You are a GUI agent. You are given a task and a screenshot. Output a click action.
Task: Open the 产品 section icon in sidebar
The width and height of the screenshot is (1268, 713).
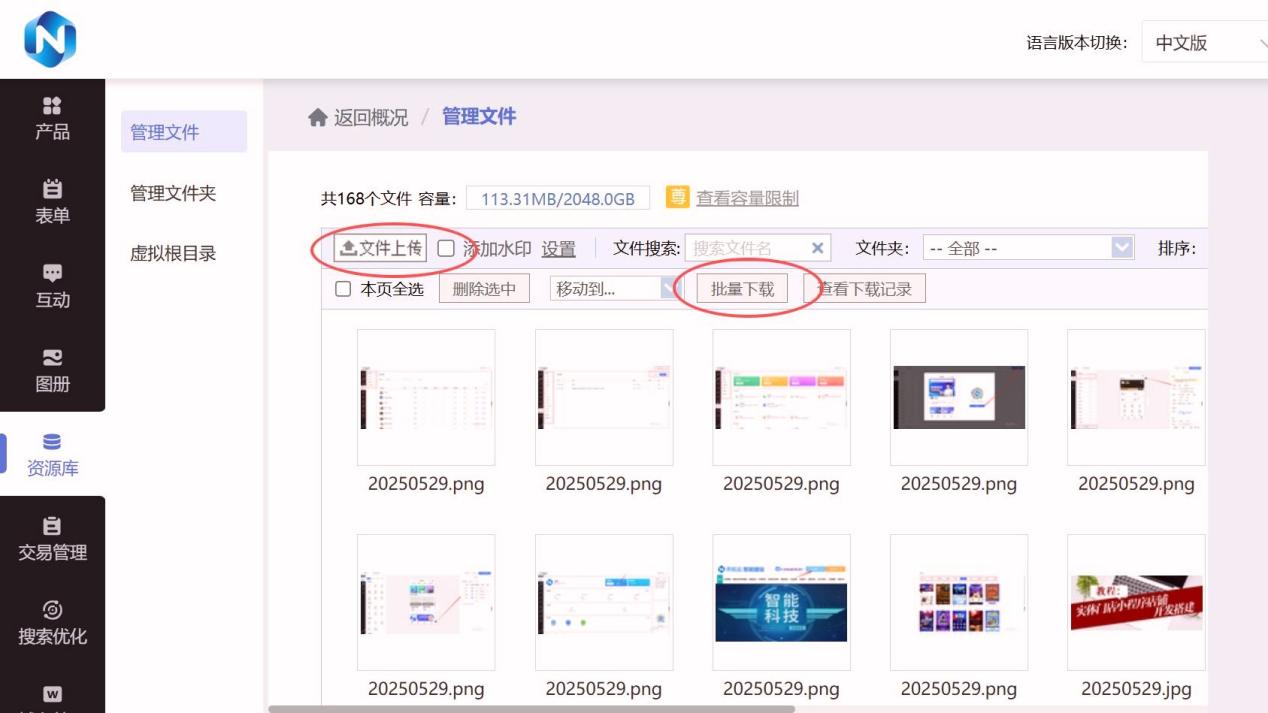tap(52, 106)
